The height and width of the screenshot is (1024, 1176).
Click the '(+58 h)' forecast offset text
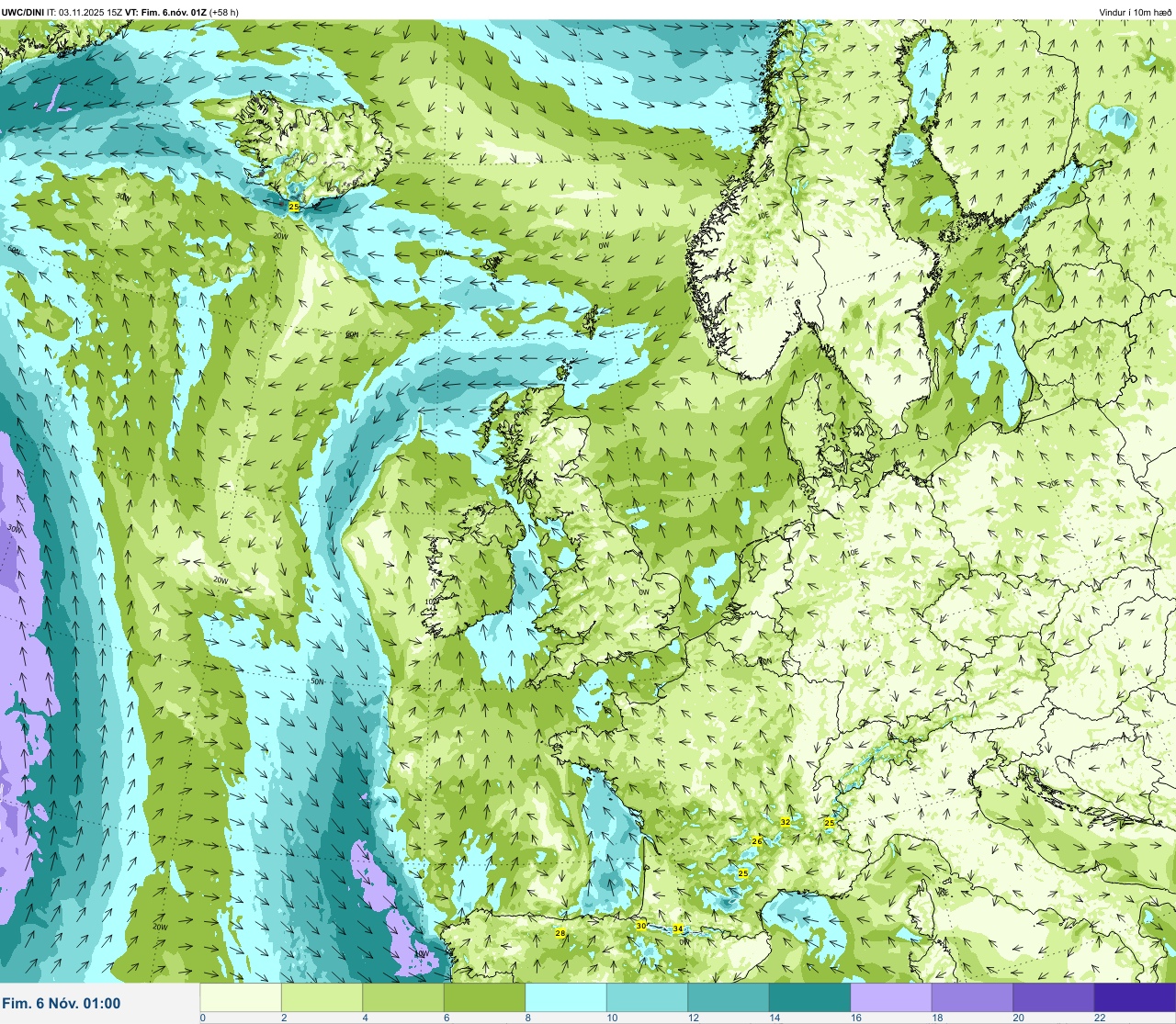point(224,12)
